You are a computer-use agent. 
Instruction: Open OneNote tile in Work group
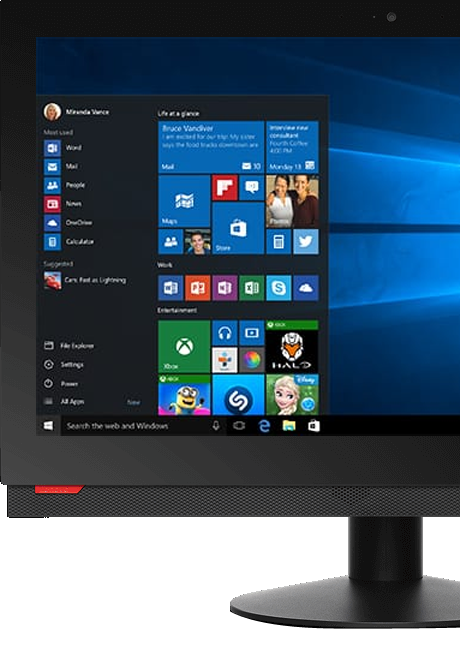(225, 287)
